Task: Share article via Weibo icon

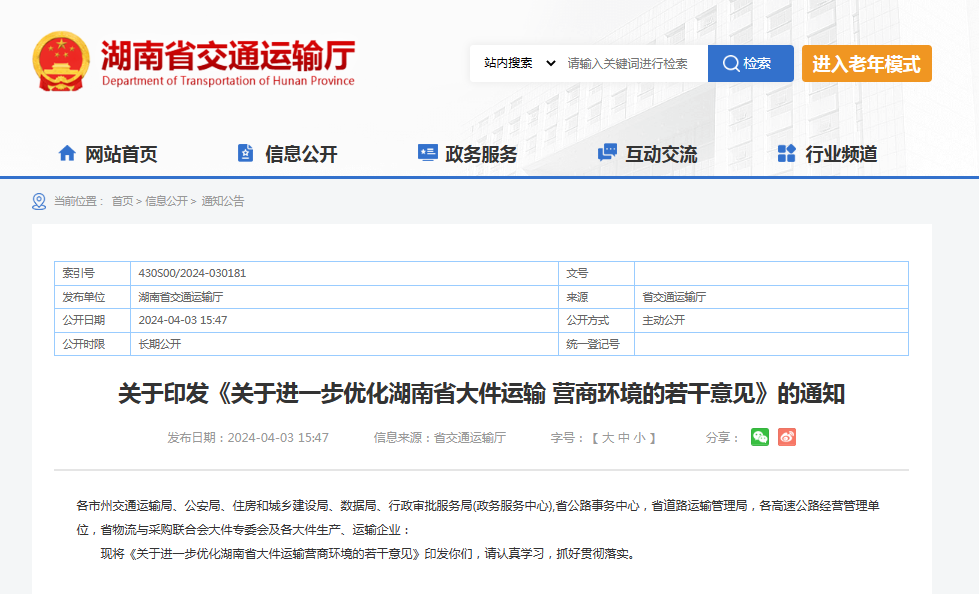Action: [x=787, y=437]
